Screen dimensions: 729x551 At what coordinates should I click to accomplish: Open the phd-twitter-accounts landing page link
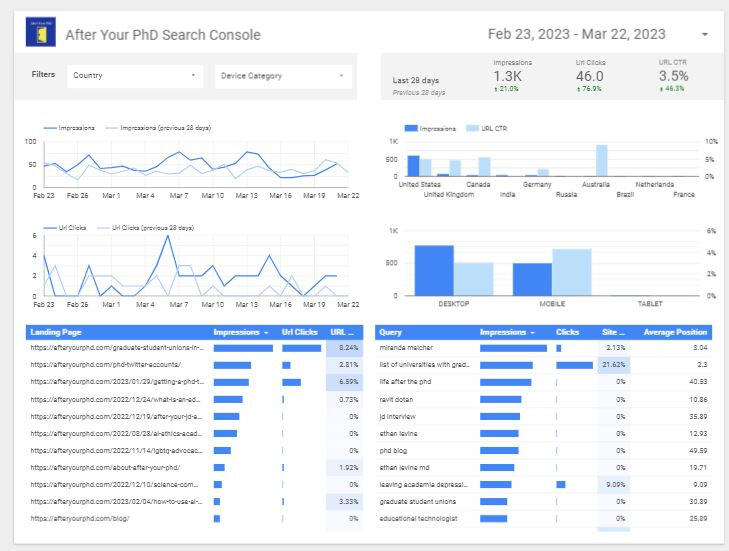[x=116, y=365]
